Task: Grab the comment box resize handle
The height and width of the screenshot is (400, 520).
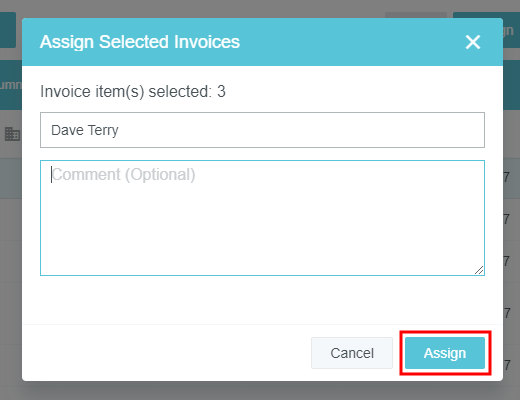Action: (x=479, y=270)
